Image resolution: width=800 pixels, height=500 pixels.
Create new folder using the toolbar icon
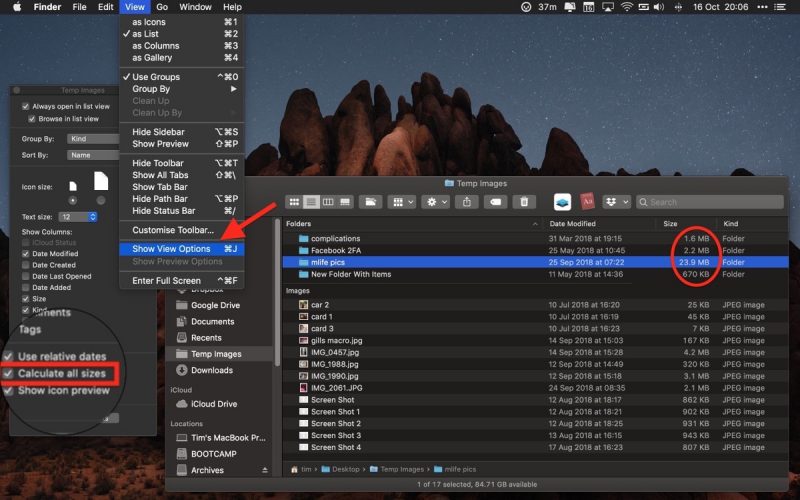tap(370, 202)
